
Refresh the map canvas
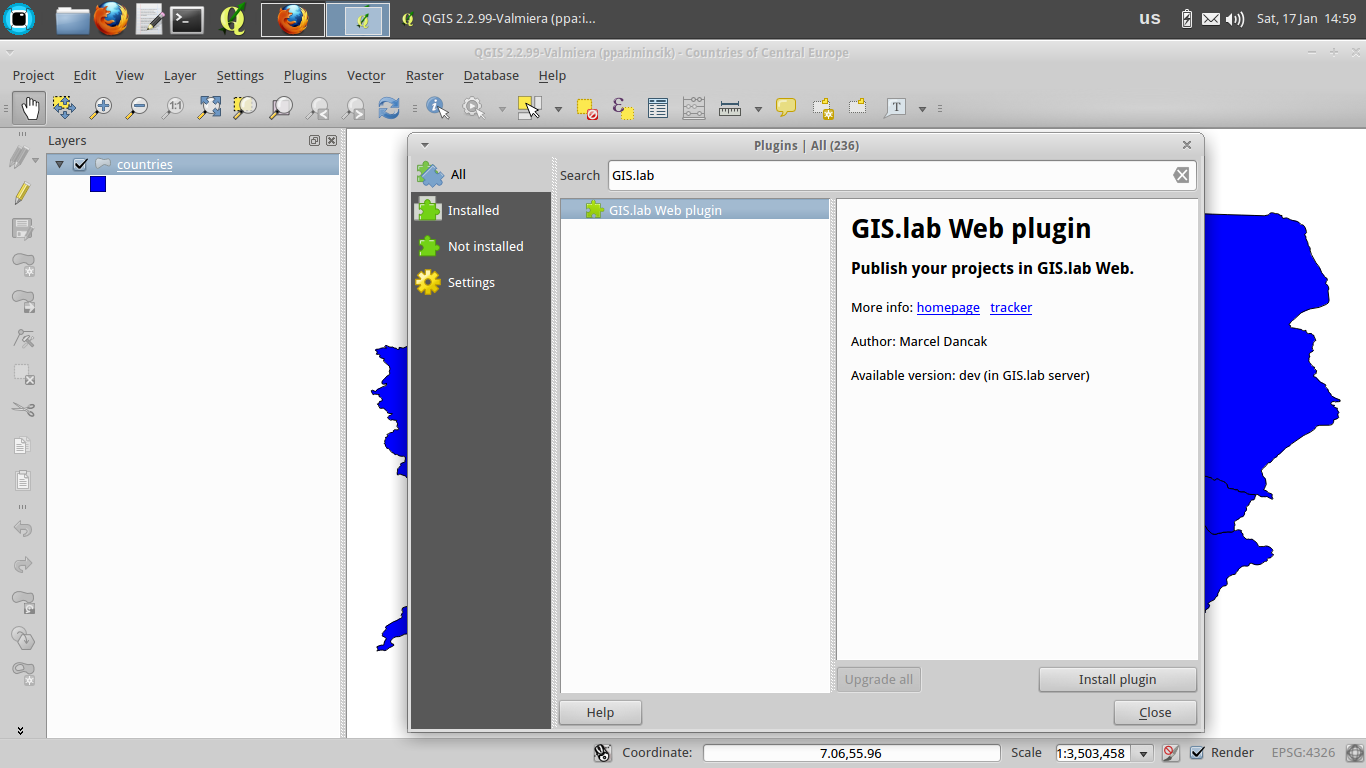coord(389,107)
